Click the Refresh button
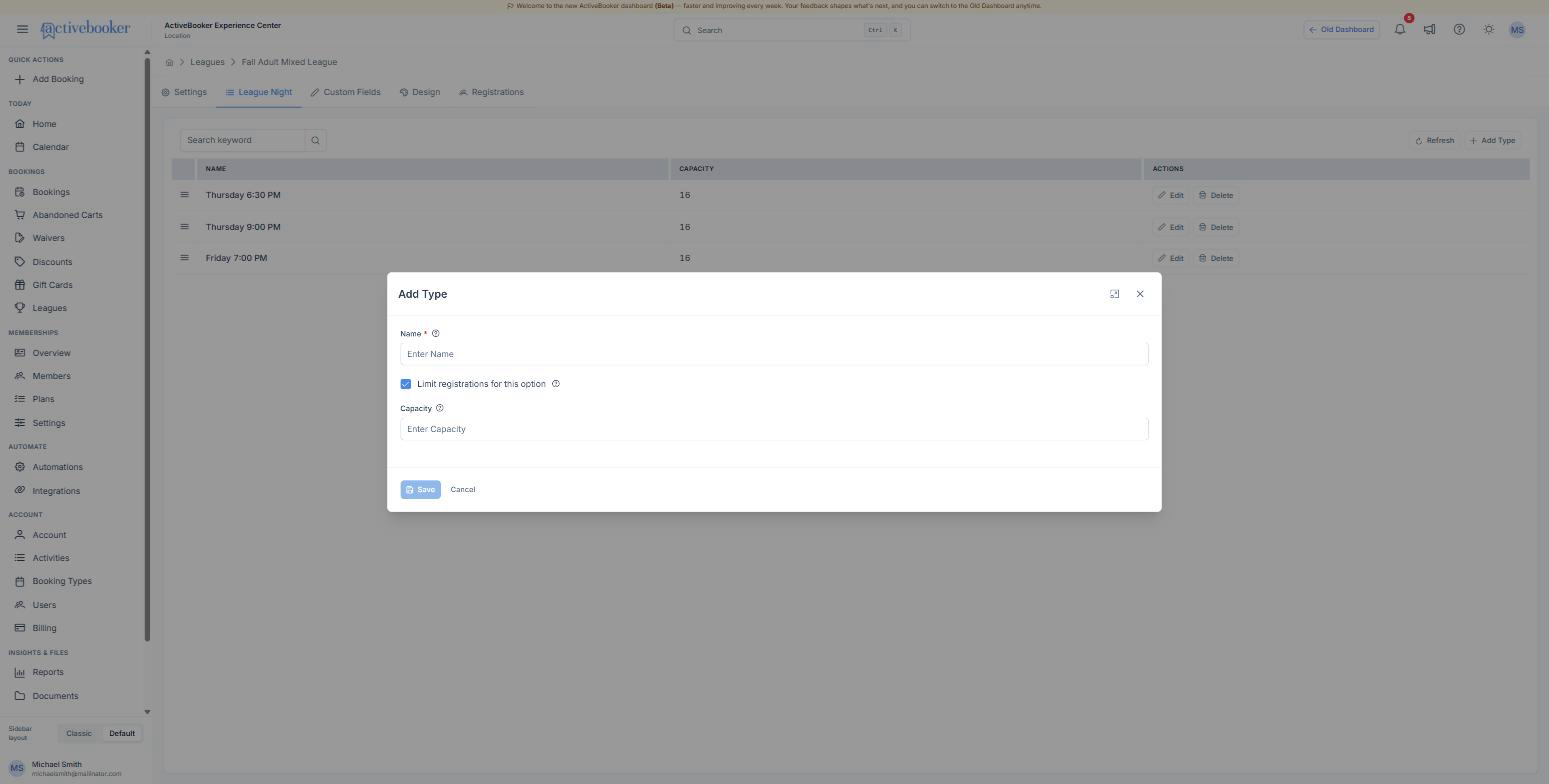 point(1435,141)
